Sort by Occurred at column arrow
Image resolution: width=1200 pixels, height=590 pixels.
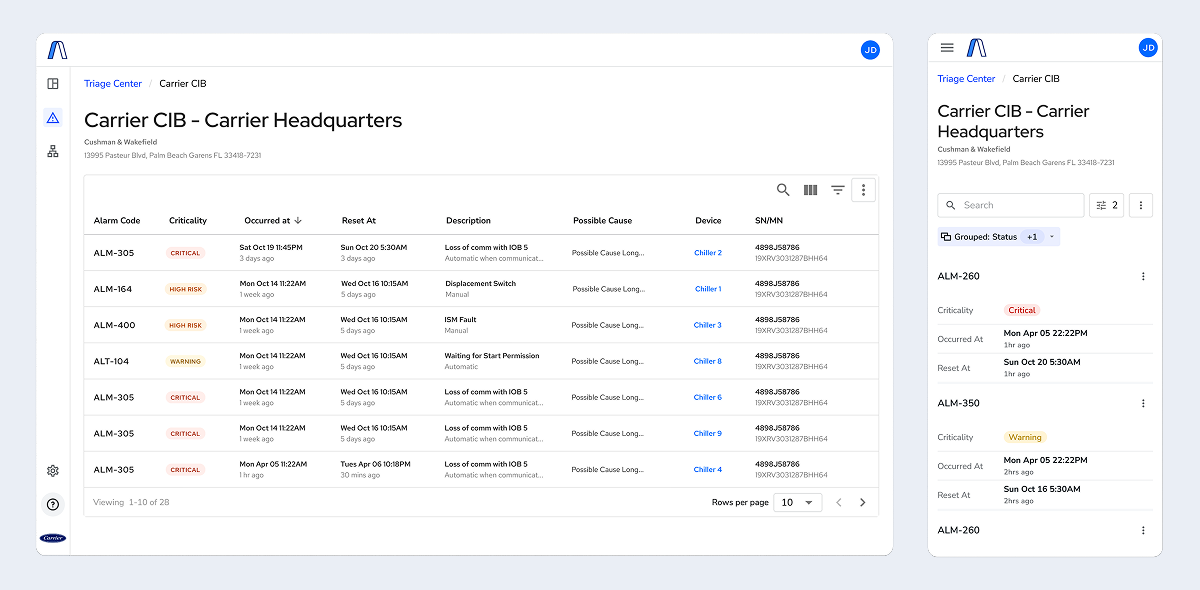coord(298,220)
